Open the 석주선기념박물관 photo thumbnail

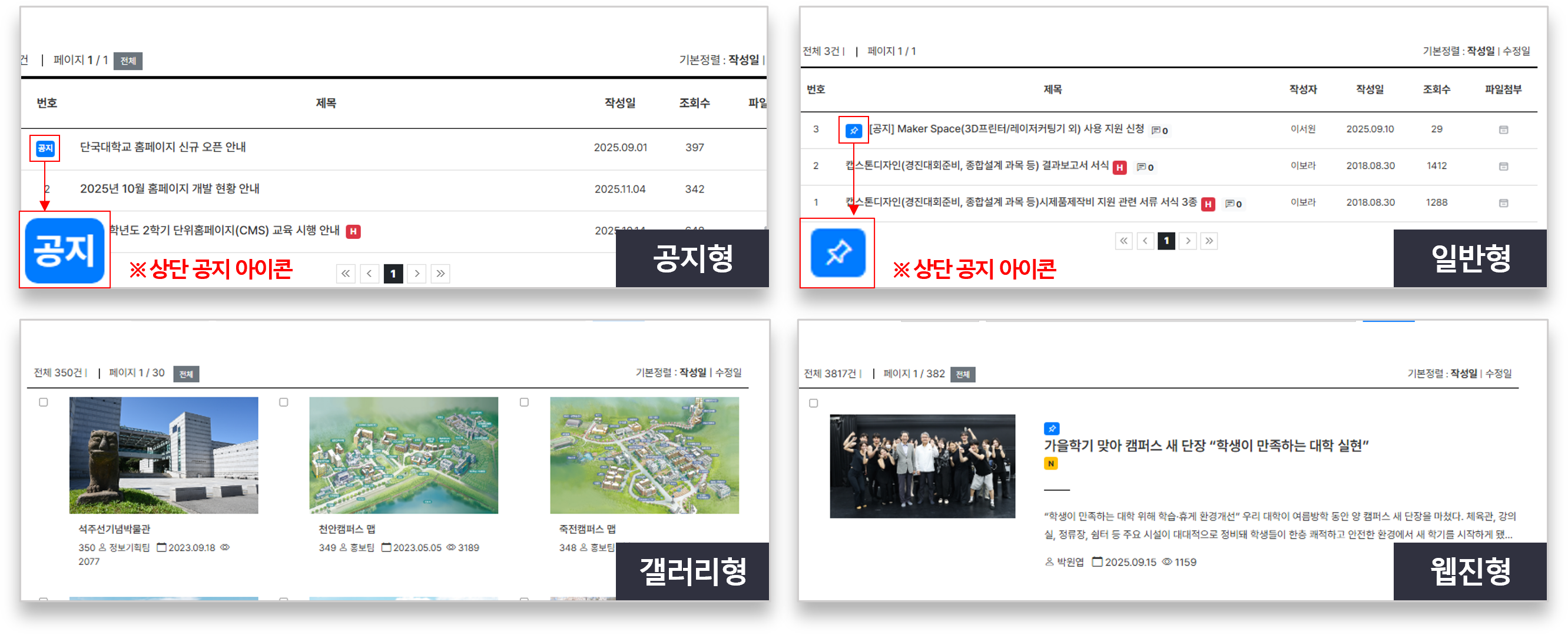pos(164,455)
